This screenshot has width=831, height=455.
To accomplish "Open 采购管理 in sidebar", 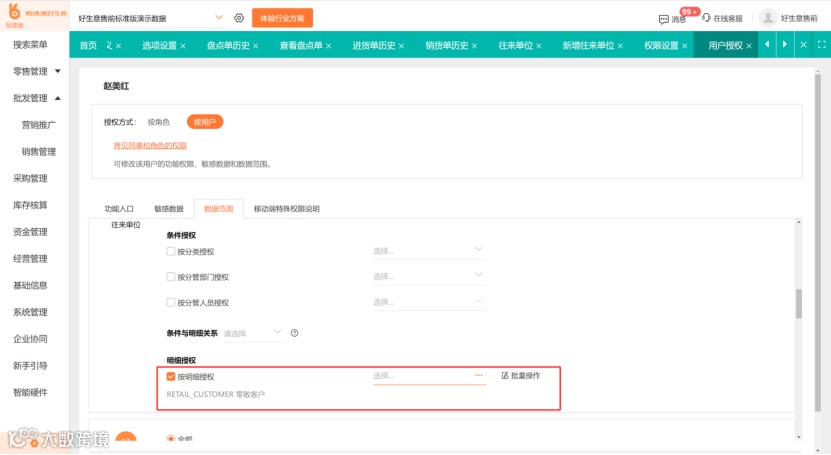I will [x=30, y=179].
